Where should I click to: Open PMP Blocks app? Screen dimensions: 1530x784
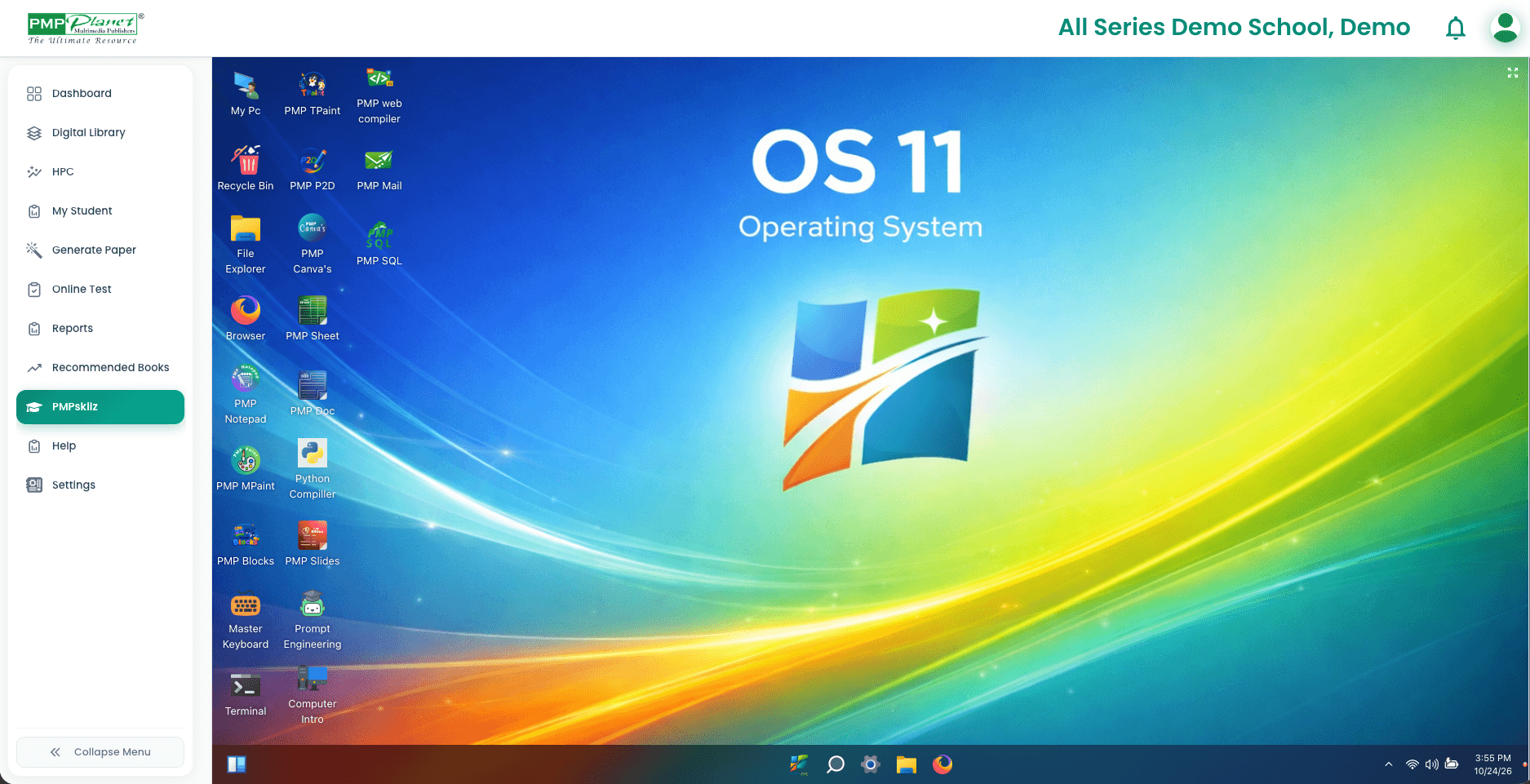pyautogui.click(x=246, y=544)
